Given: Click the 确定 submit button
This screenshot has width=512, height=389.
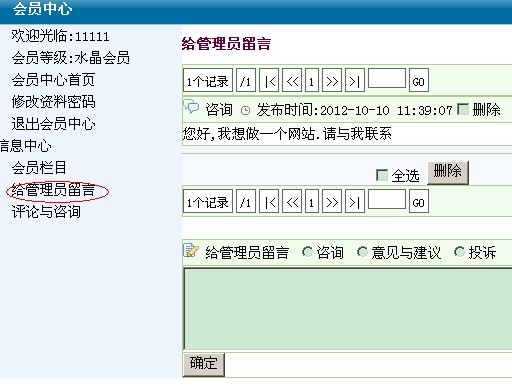Looking at the screenshot, I should [204, 364].
